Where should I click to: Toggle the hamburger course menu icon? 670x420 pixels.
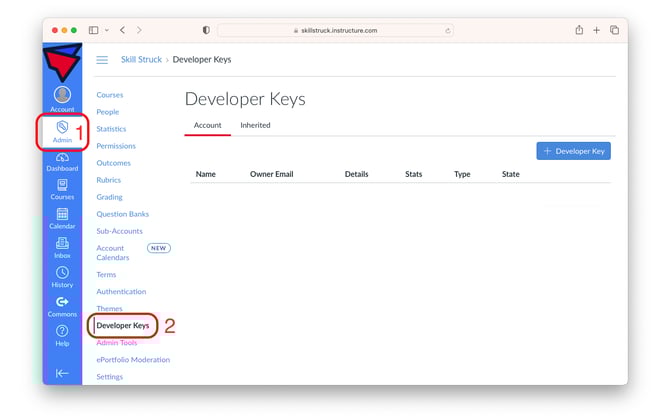tap(102, 60)
